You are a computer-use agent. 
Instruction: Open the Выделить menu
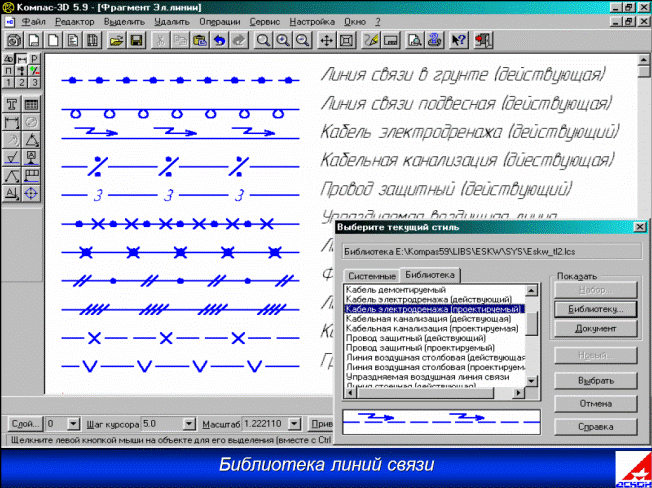[x=124, y=22]
